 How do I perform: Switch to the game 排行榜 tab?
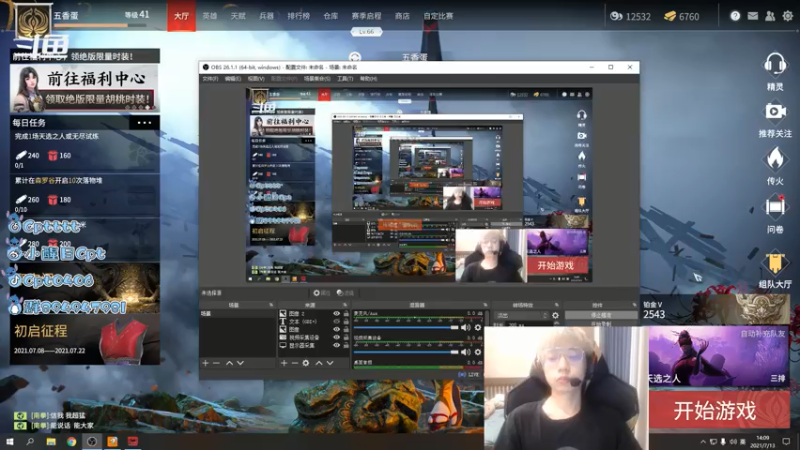click(x=298, y=16)
